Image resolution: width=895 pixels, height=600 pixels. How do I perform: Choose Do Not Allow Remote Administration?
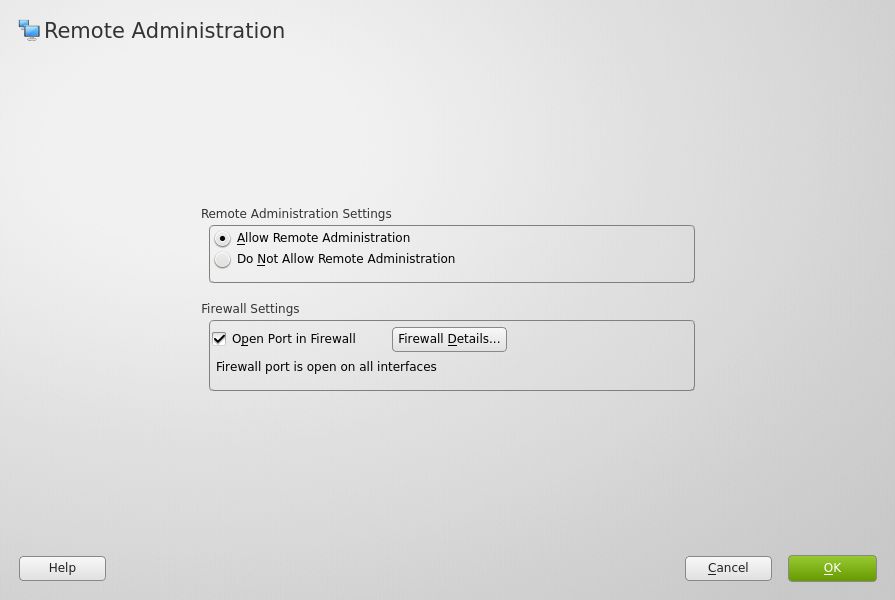coord(222,260)
